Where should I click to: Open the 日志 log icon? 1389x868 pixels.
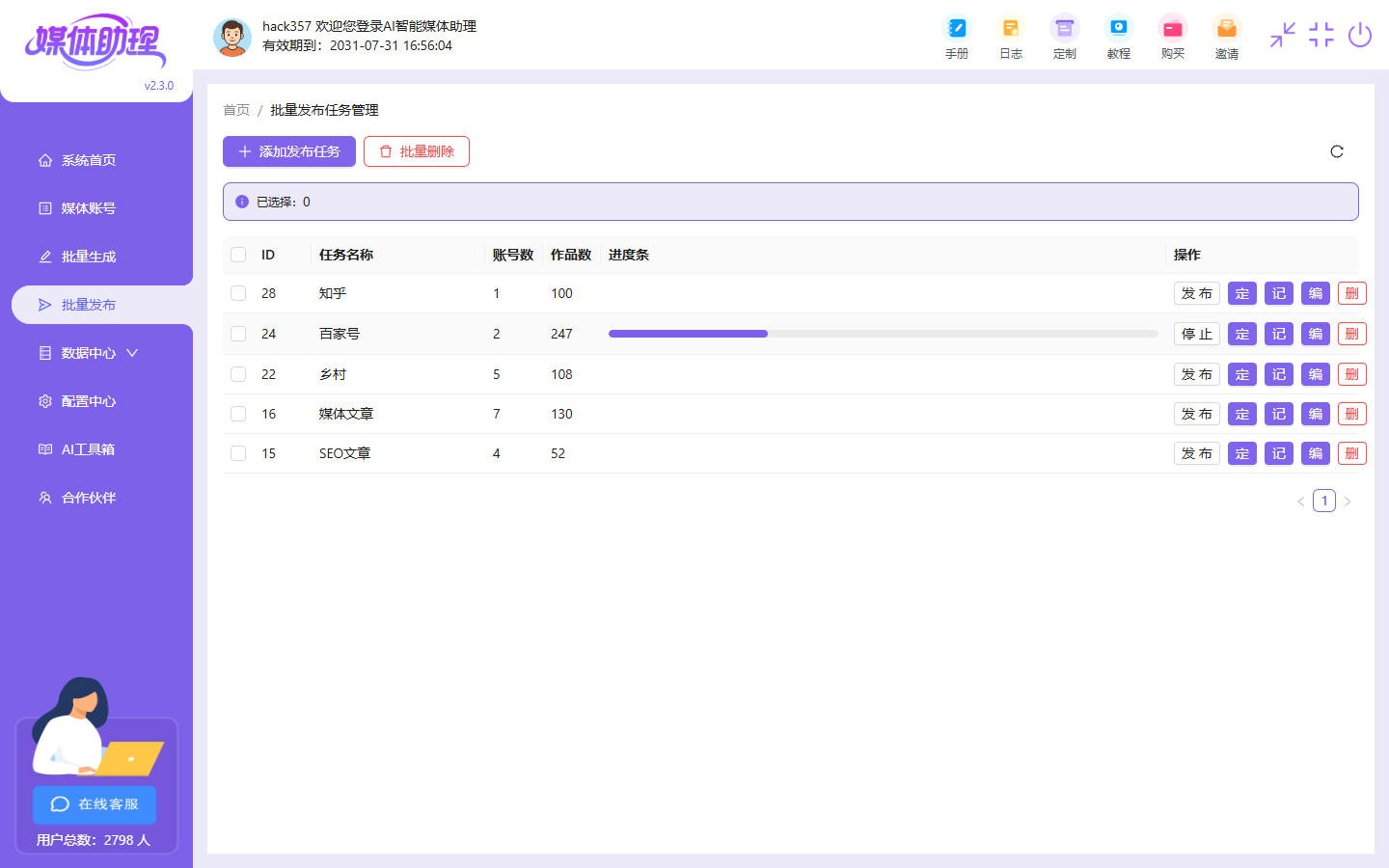(x=1010, y=30)
